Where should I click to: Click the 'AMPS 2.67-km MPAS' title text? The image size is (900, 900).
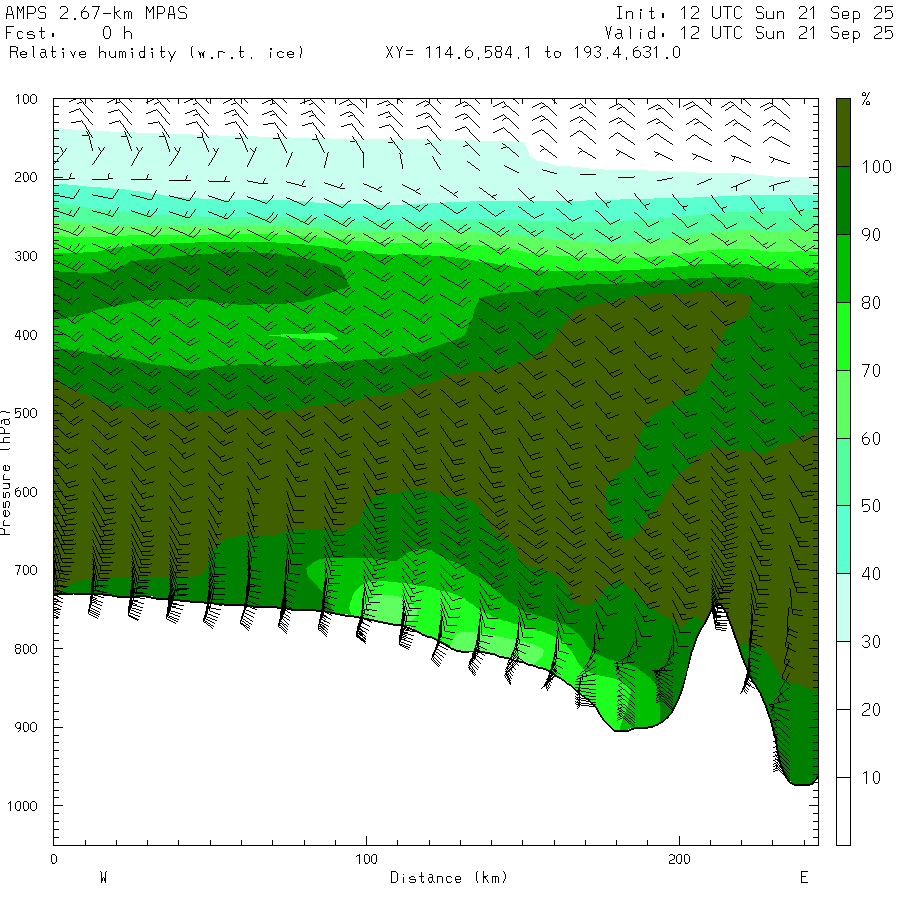(96, 13)
